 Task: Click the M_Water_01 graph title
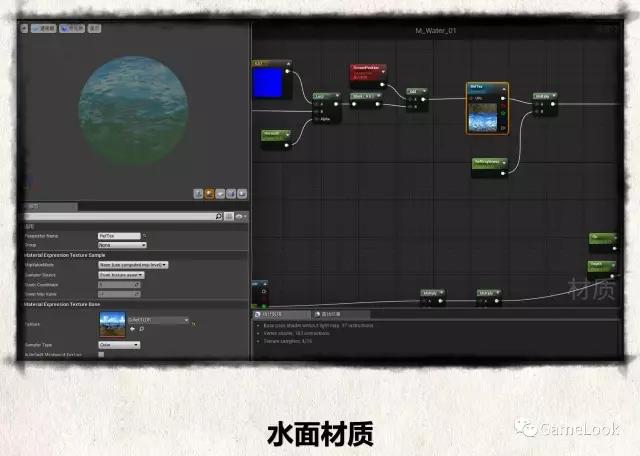point(436,31)
